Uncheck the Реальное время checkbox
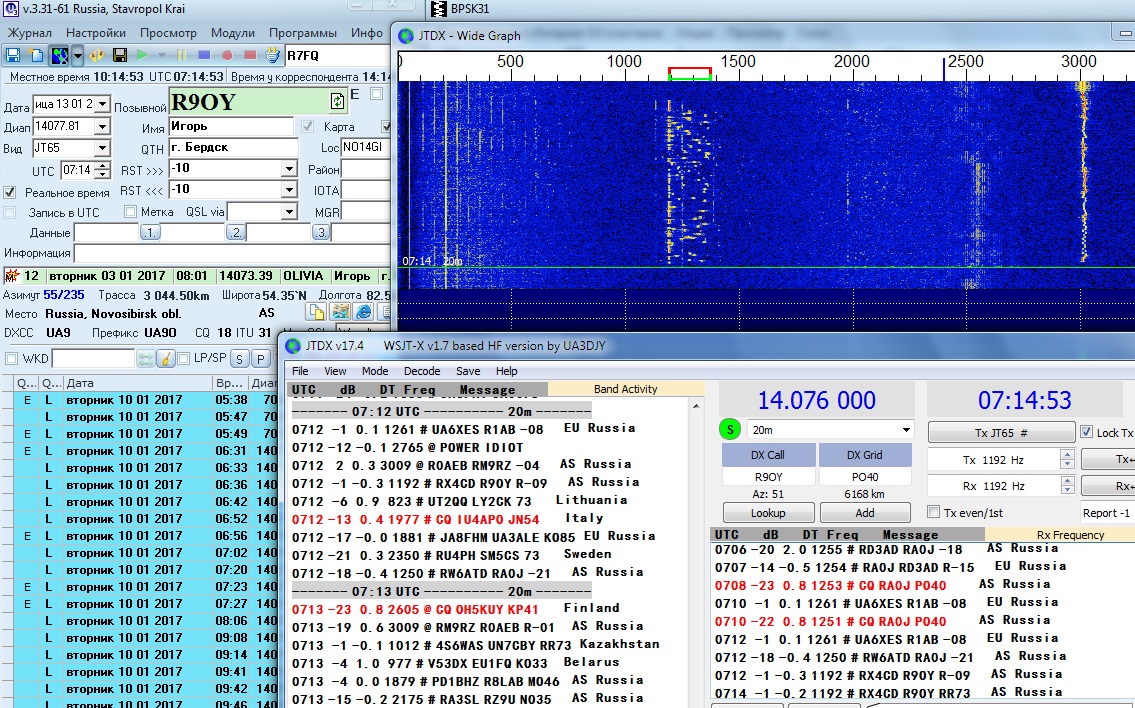Image resolution: width=1135 pixels, height=708 pixels. click(x=10, y=192)
